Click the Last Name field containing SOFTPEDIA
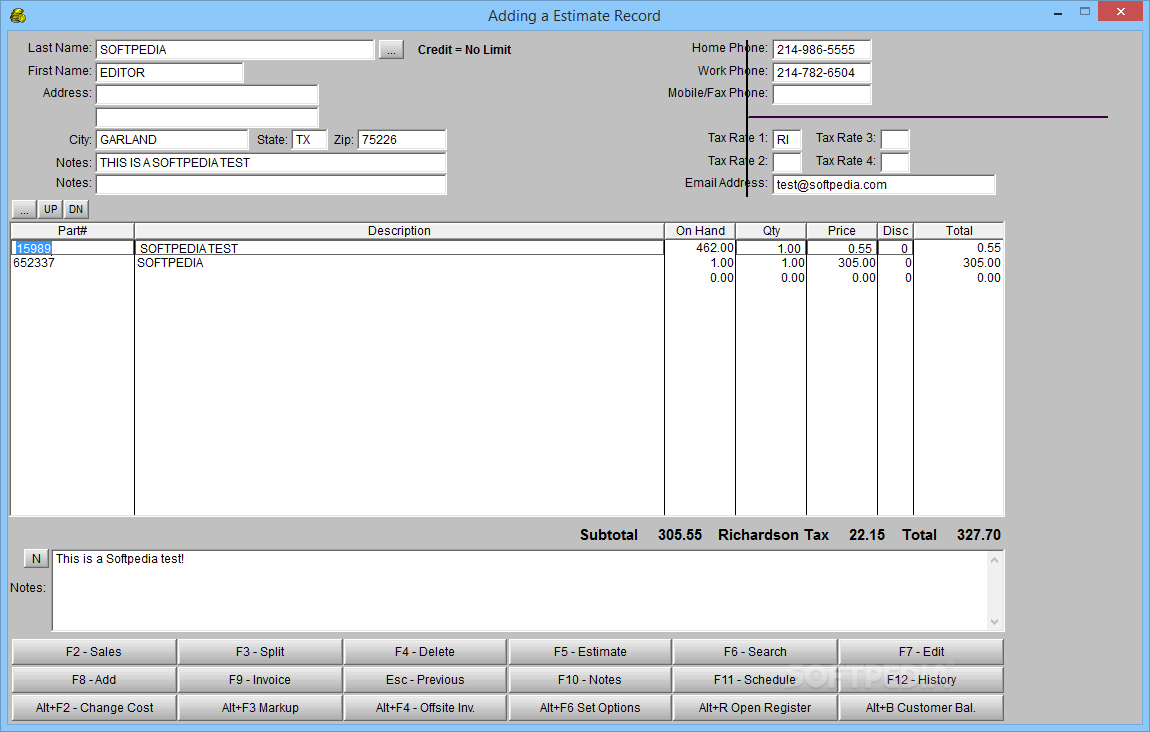This screenshot has width=1150, height=732. [235, 50]
